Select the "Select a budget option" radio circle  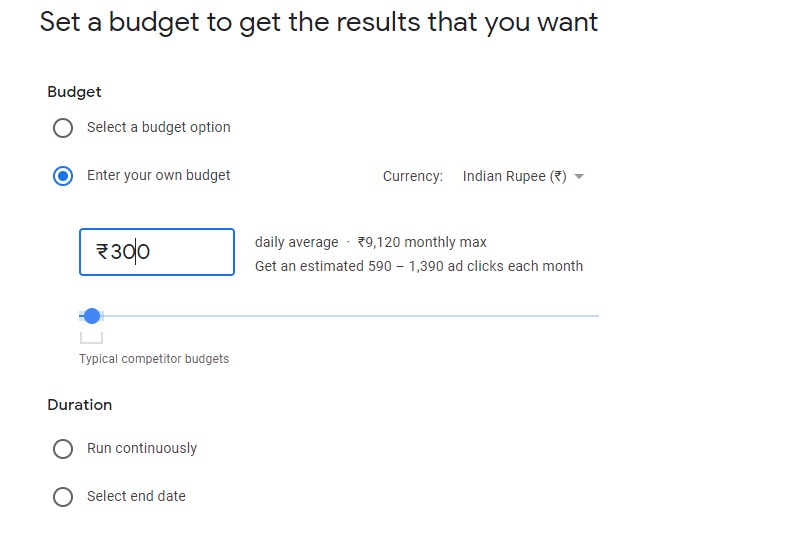tap(63, 128)
